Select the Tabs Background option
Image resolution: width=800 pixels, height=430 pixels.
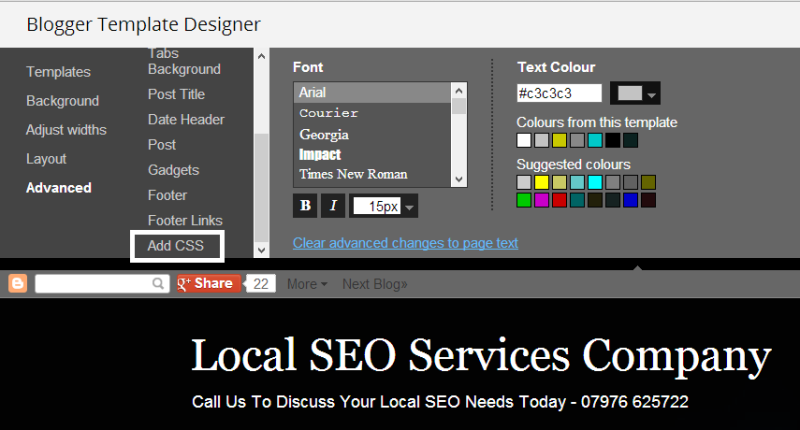click(184, 61)
